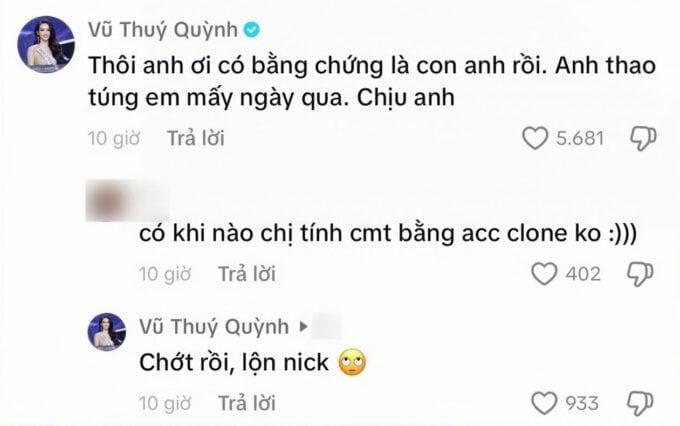Image resolution: width=680 pixels, height=426 pixels.
Task: Click the blue verified badge icon
Action: click(x=252, y=30)
